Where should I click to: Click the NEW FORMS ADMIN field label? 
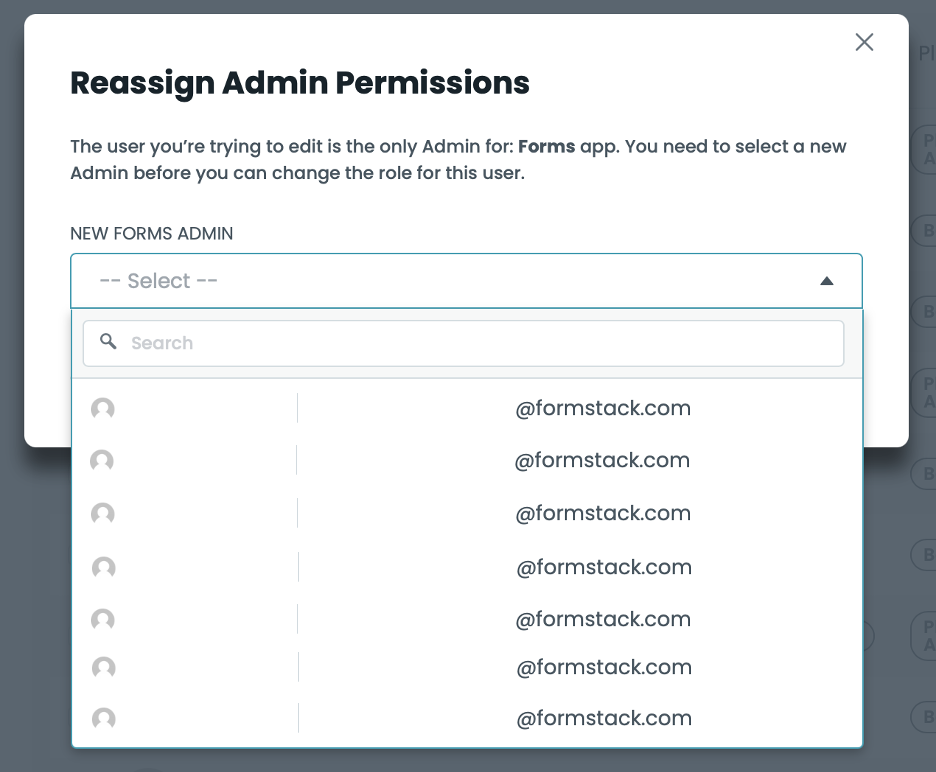(151, 233)
